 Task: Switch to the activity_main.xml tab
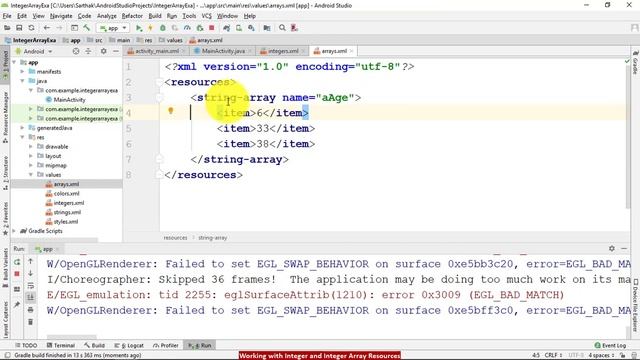coord(157,51)
